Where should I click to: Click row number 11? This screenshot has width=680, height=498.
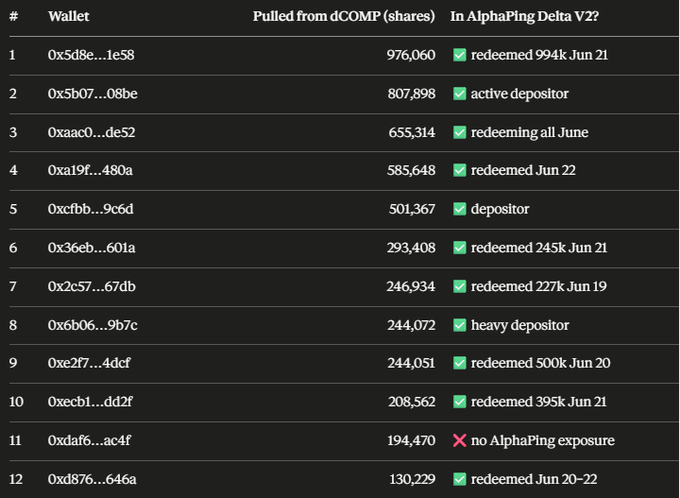click(15, 440)
